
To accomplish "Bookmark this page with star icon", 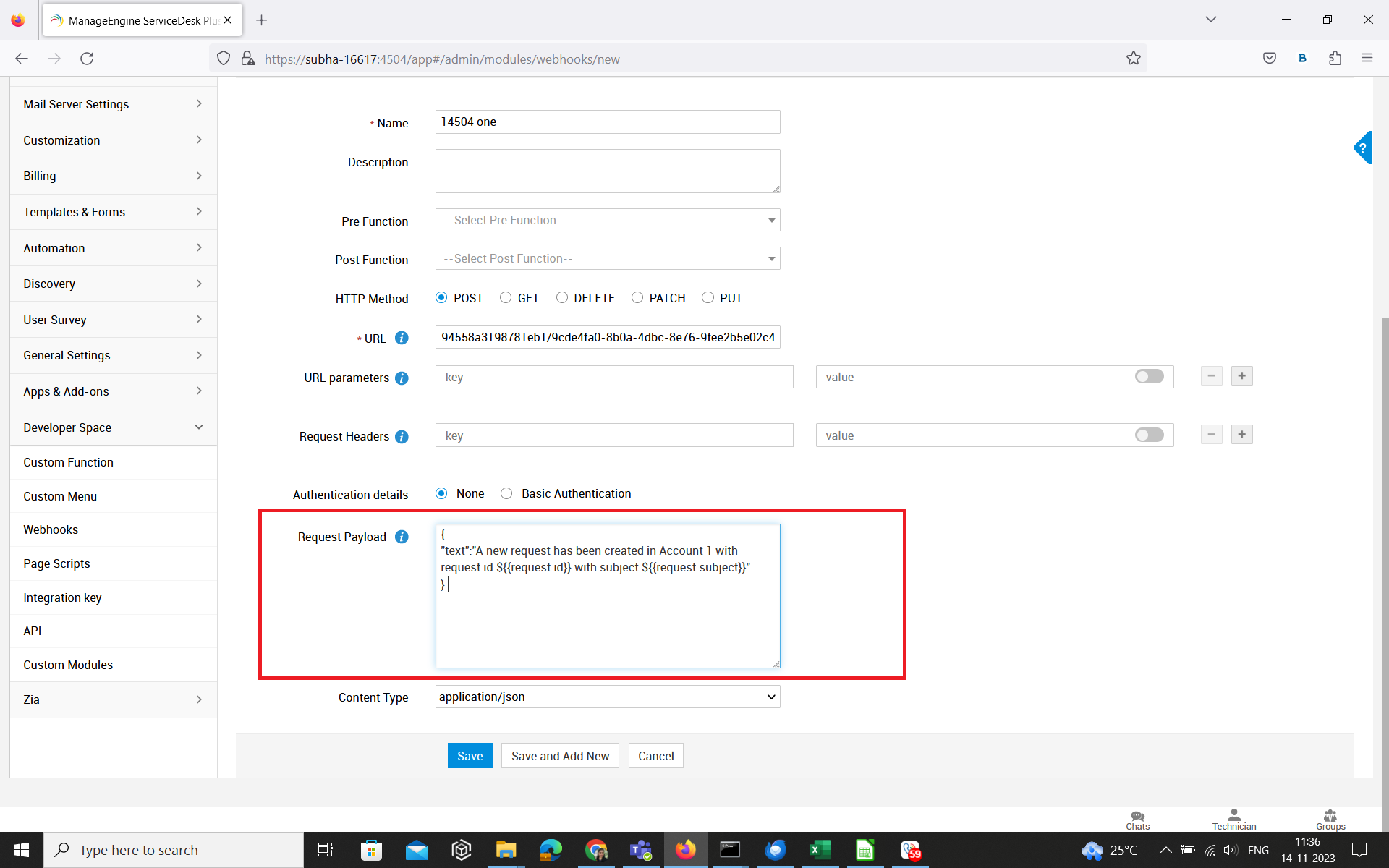I will [x=1133, y=59].
